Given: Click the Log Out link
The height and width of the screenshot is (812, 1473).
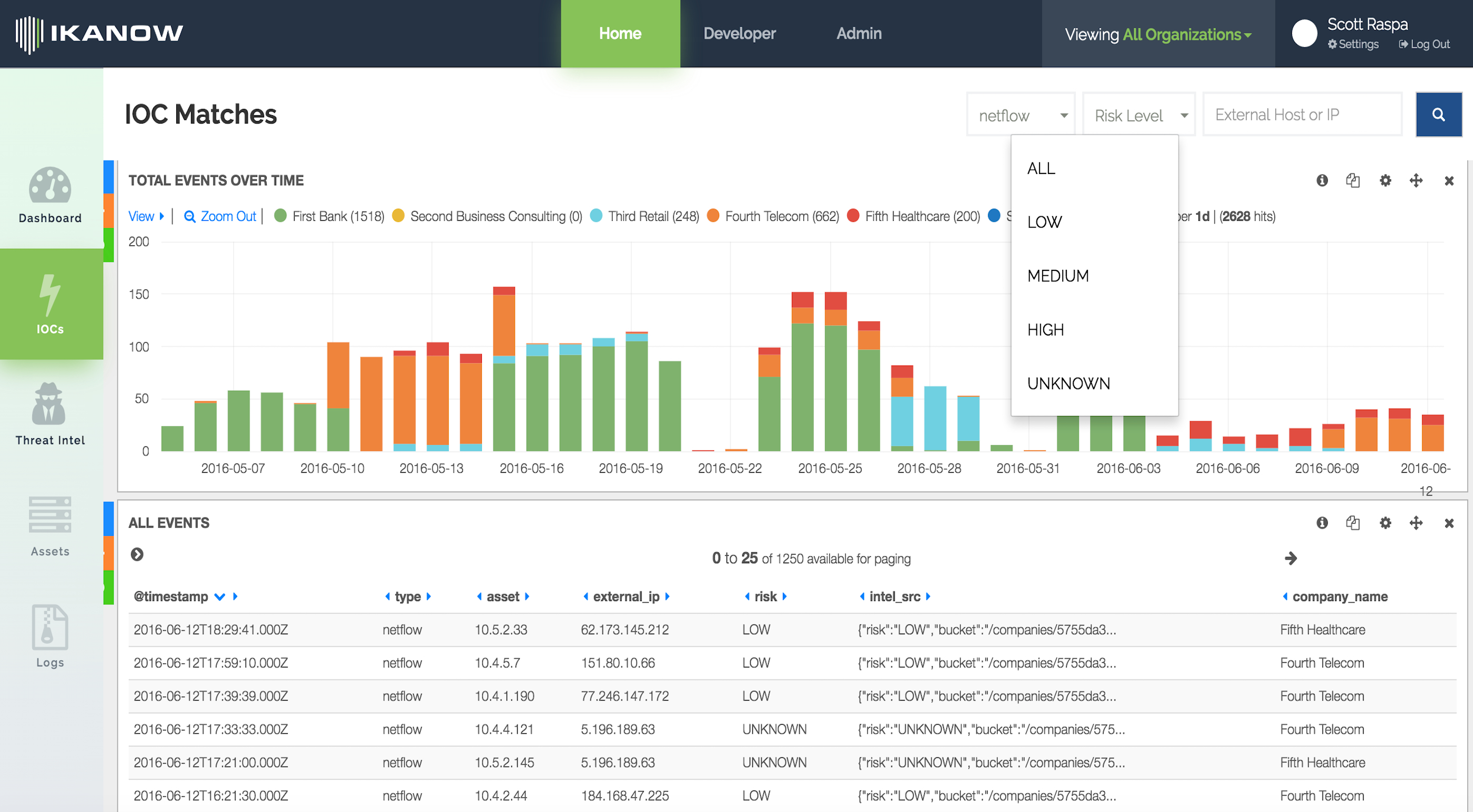Looking at the screenshot, I should tap(1425, 44).
